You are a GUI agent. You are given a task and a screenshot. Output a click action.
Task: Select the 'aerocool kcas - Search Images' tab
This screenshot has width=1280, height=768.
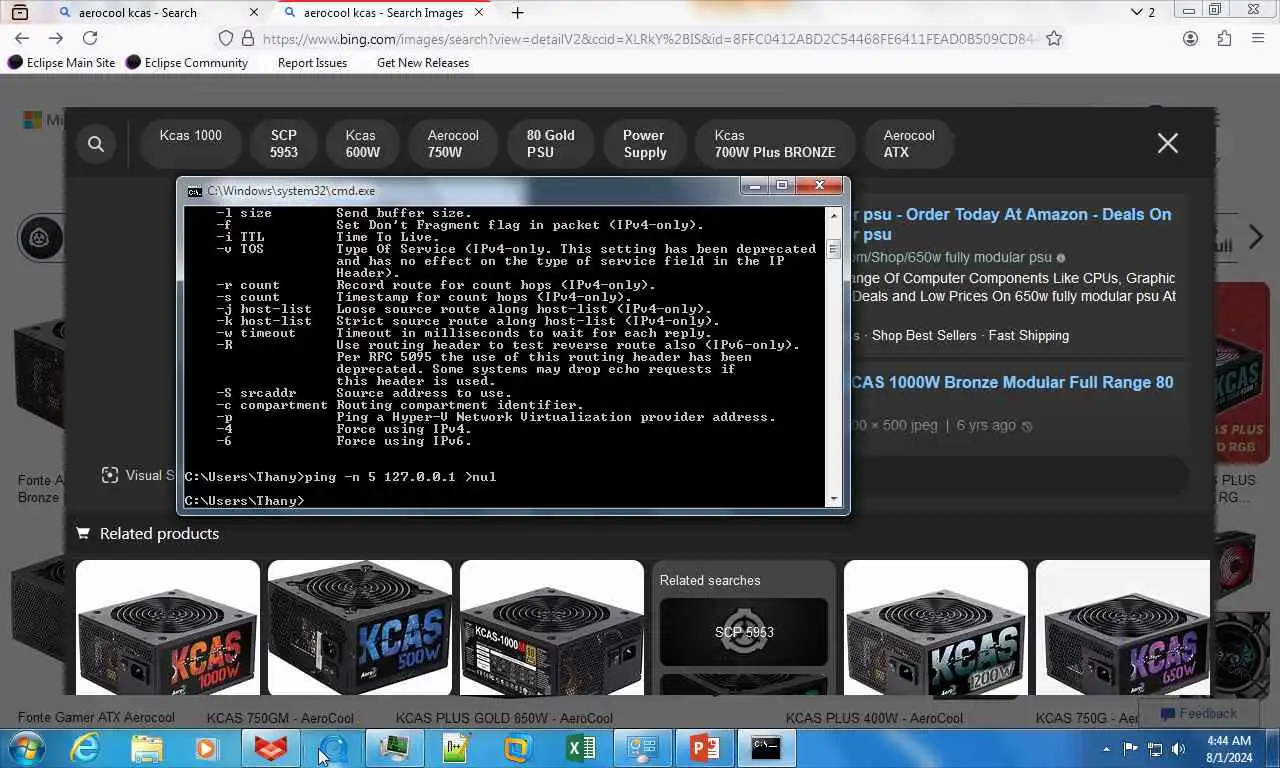(383, 12)
